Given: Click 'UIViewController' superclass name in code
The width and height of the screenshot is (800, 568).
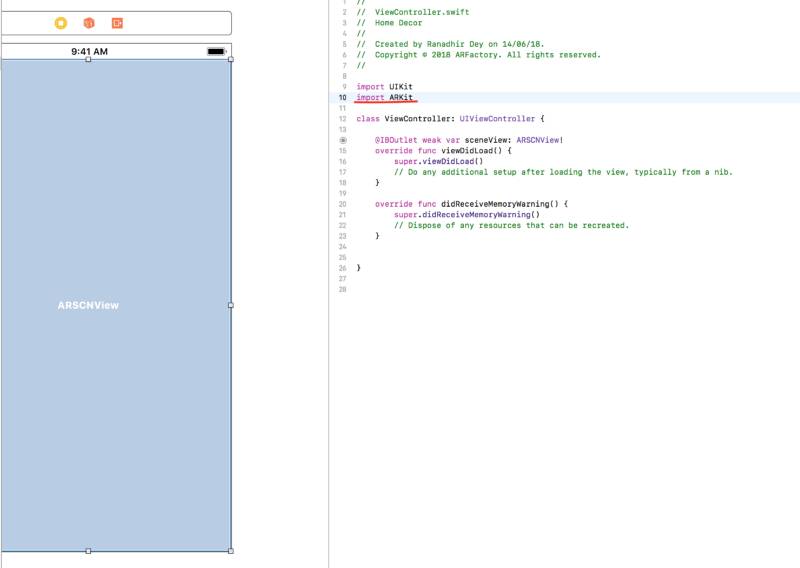Looking at the screenshot, I should point(497,119).
